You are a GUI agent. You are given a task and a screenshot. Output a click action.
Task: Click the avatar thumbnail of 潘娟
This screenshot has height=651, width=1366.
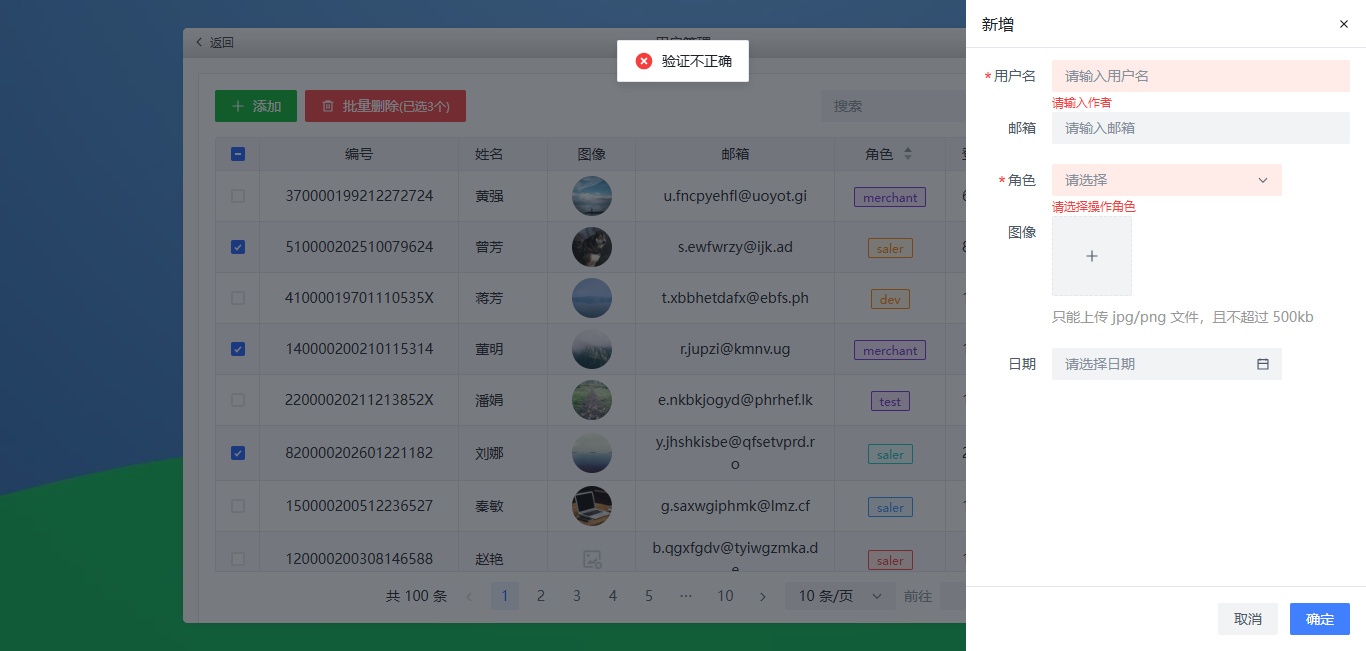[x=592, y=400]
